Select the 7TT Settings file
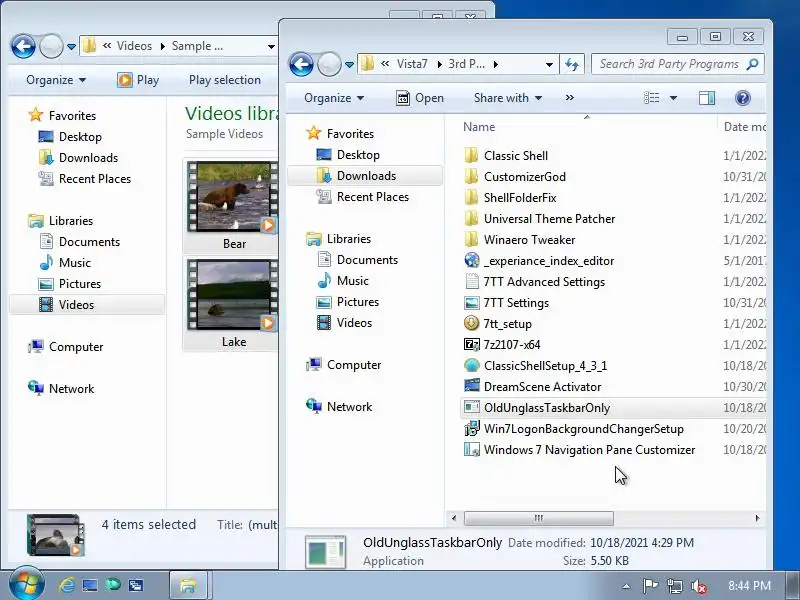The image size is (800, 600). pos(516,303)
